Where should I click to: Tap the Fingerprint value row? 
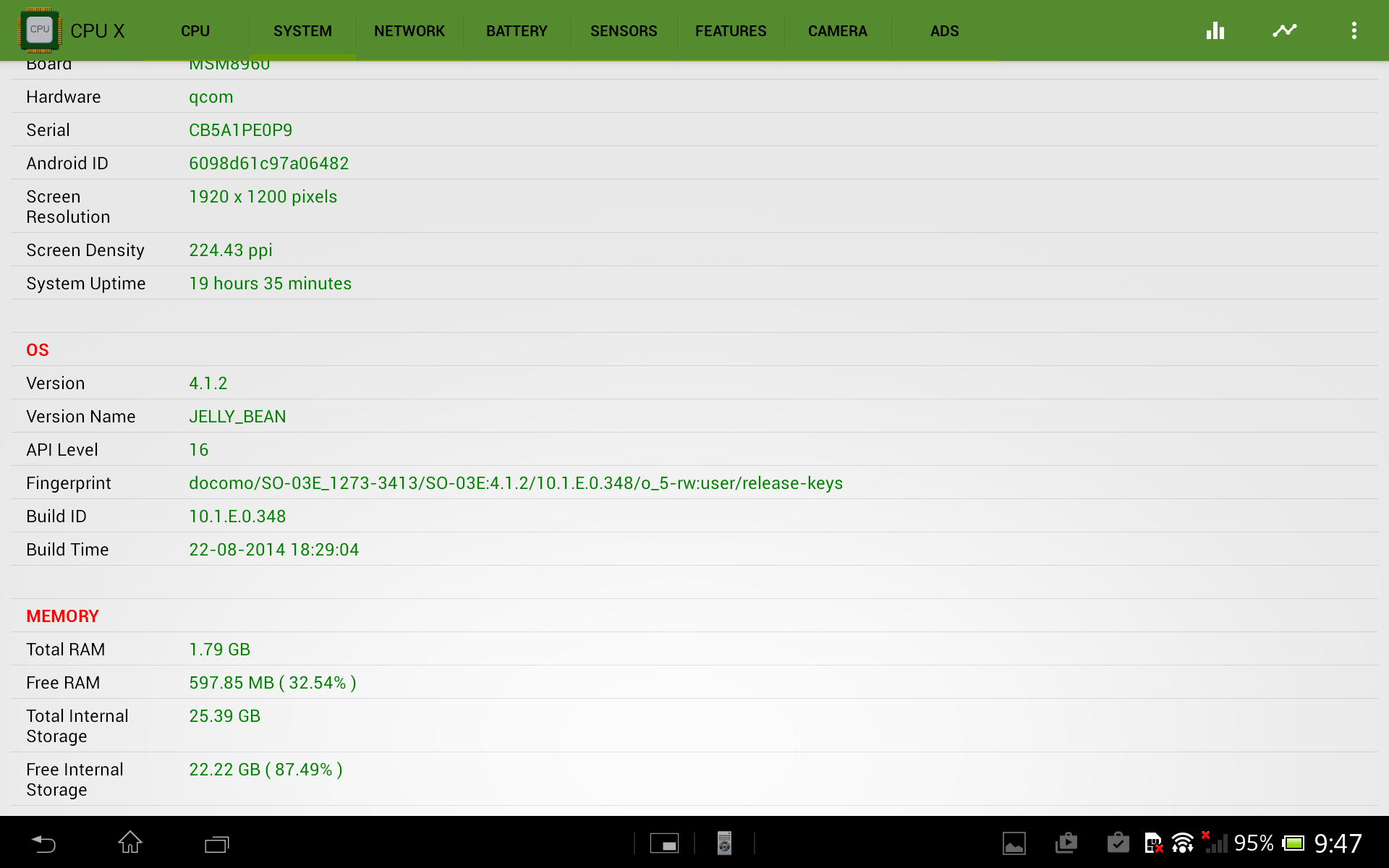pos(515,483)
